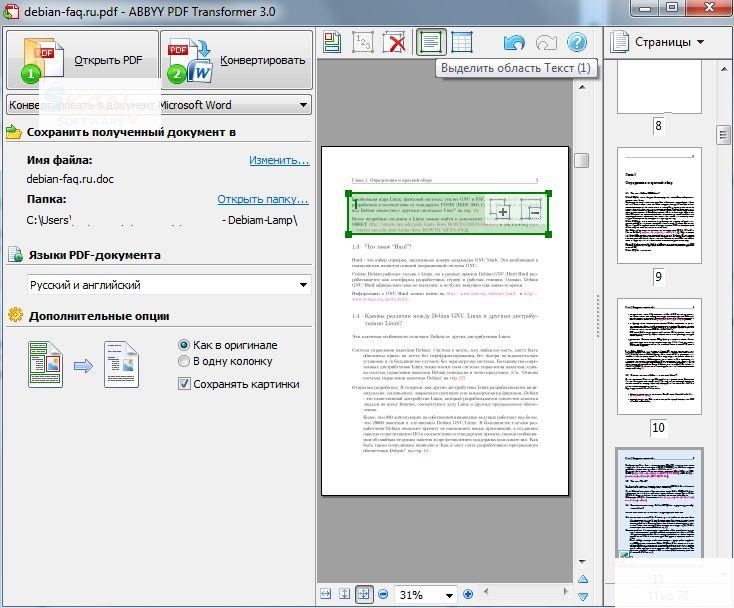
Task: Click the plus icon in selected text area
Action: [x=500, y=210]
